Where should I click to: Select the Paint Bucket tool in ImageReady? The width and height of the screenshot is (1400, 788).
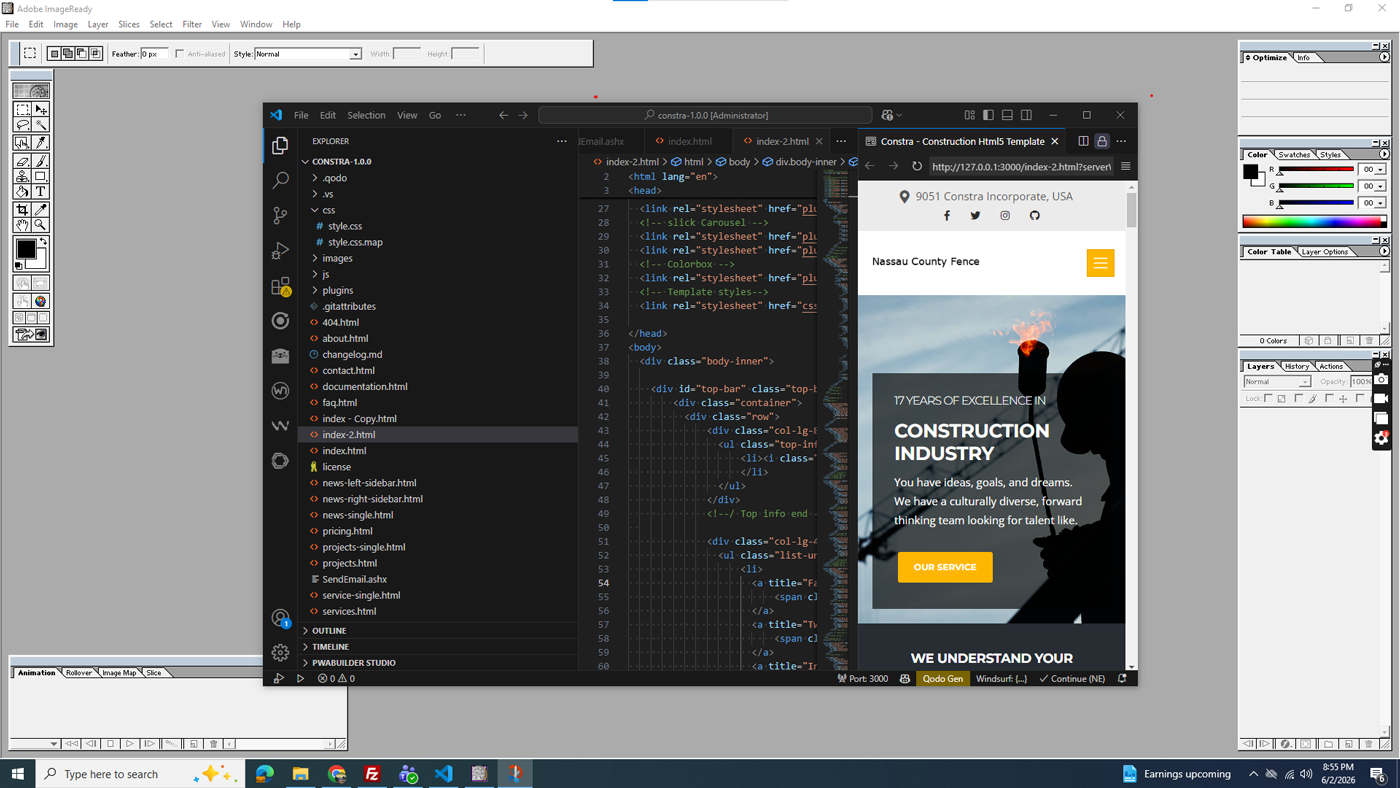[x=22, y=191]
